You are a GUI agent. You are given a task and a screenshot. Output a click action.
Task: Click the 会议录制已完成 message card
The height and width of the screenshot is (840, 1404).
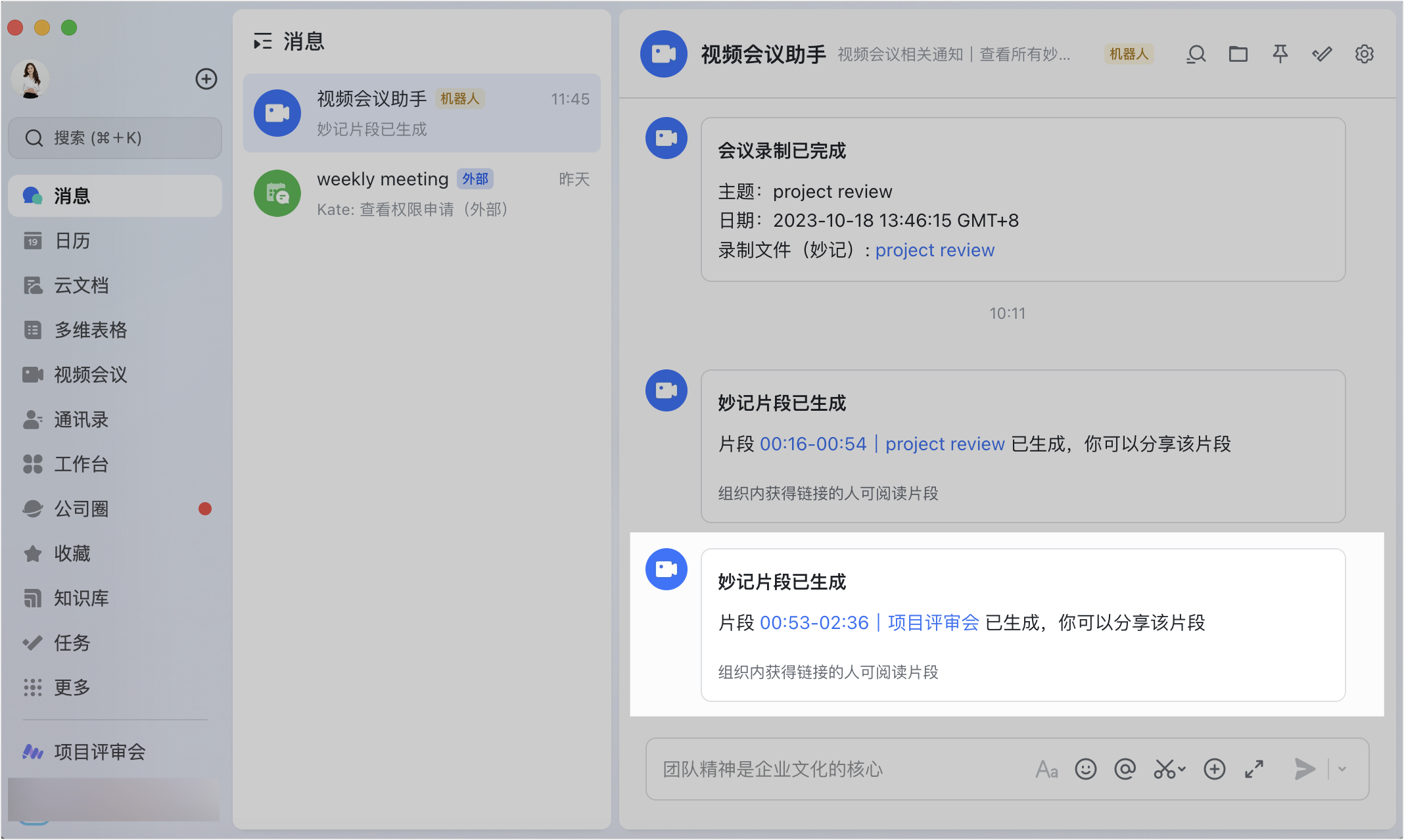[x=1023, y=200]
